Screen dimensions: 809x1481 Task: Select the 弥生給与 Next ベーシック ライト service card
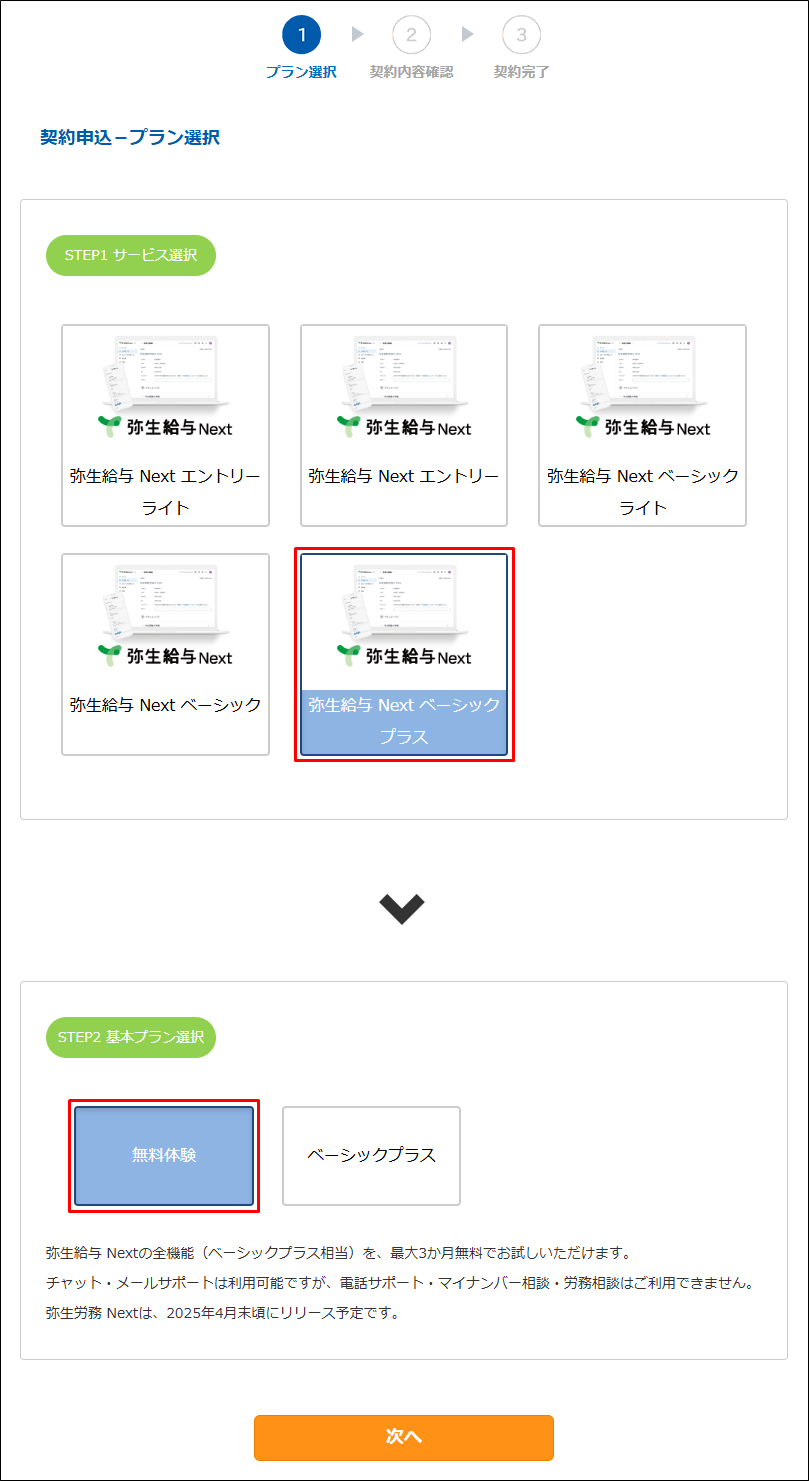pyautogui.click(x=642, y=425)
